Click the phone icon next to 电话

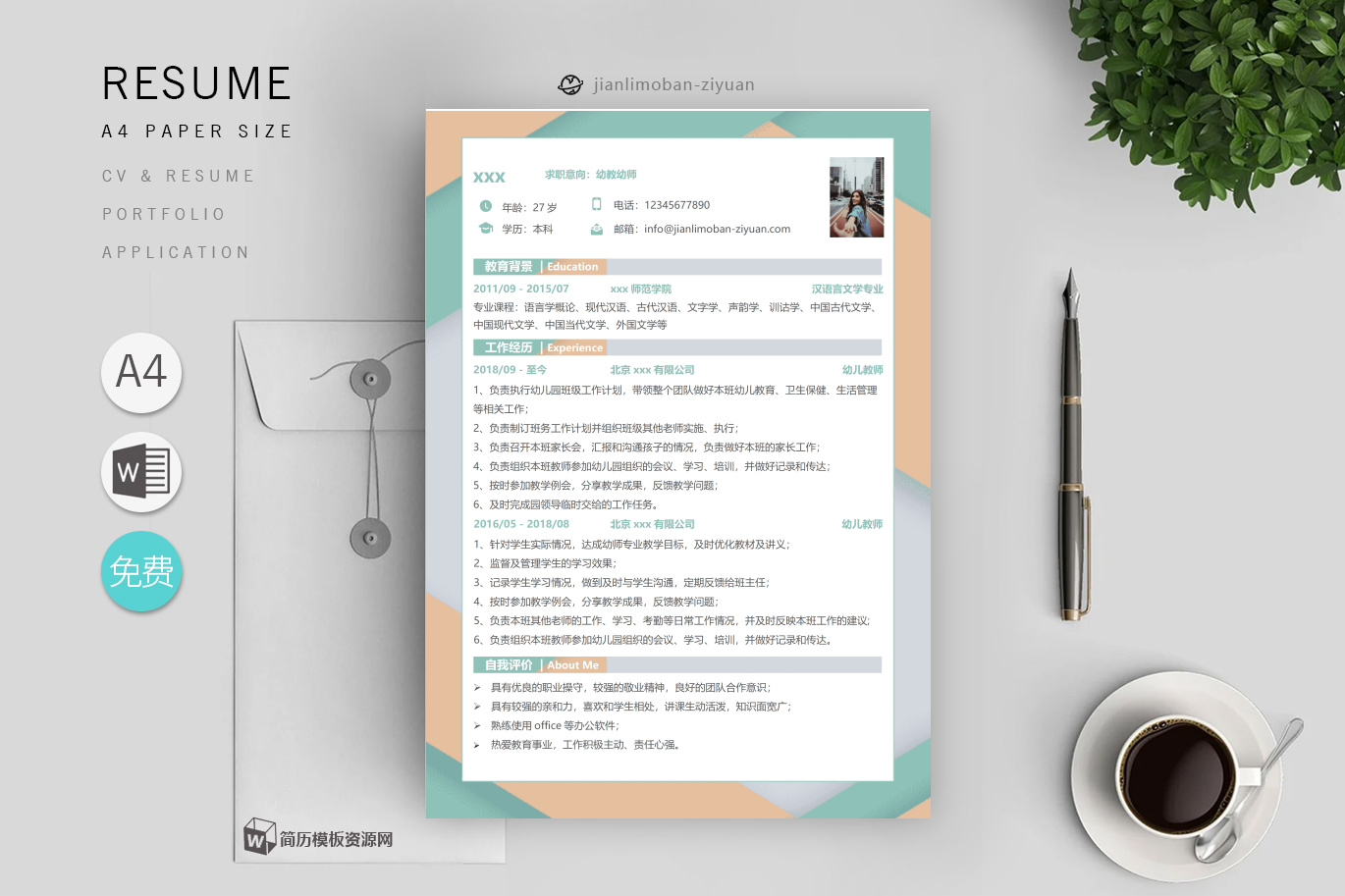click(596, 204)
